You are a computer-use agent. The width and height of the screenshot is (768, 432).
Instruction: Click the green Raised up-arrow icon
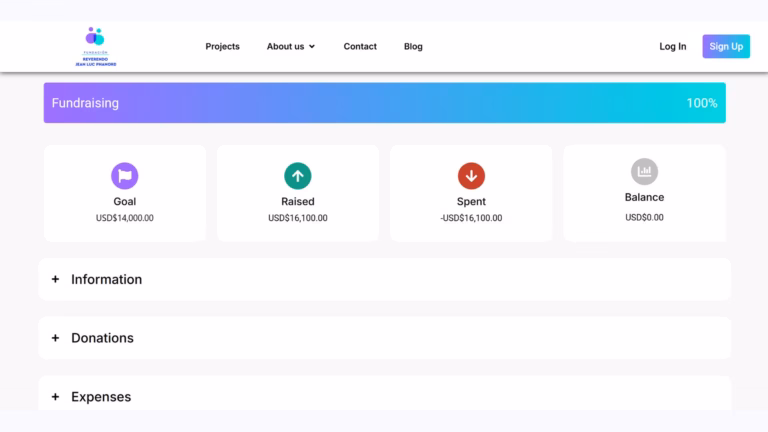tap(297, 176)
